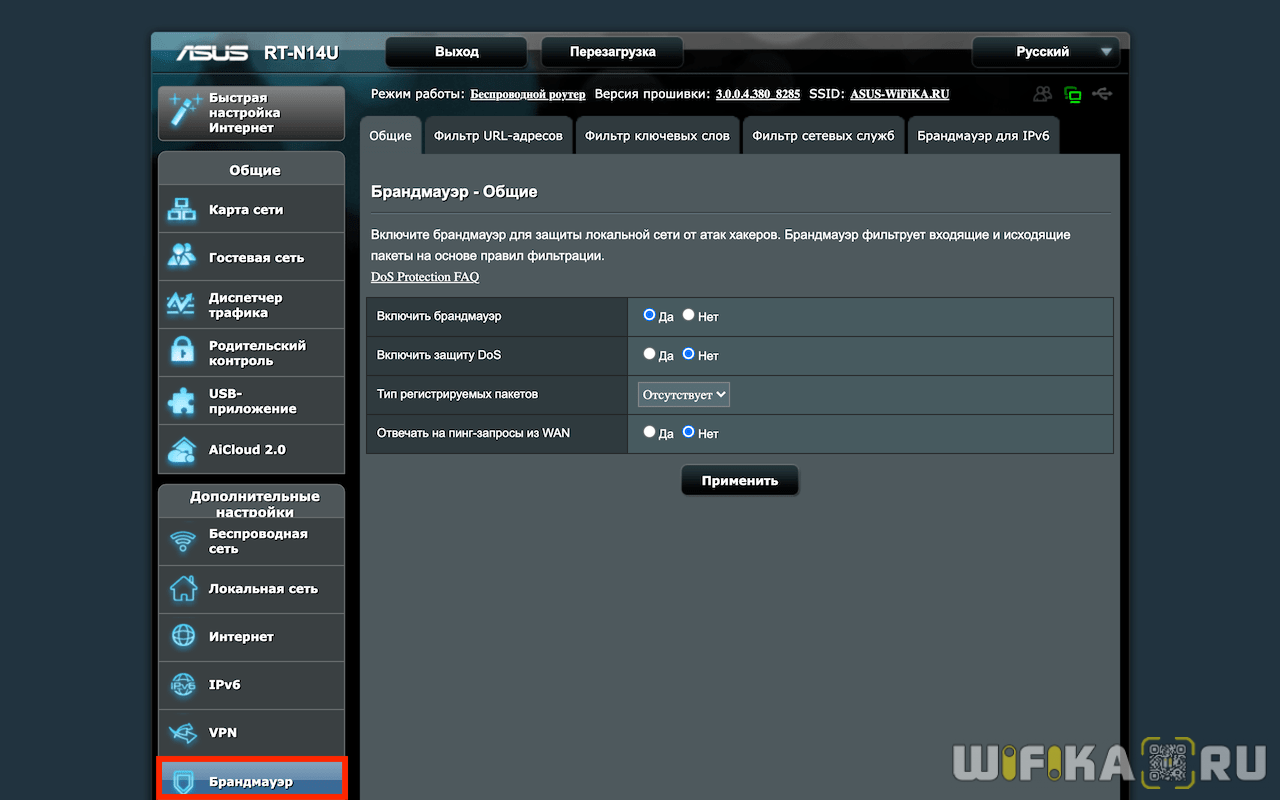Click the green network status icon

click(1073, 95)
